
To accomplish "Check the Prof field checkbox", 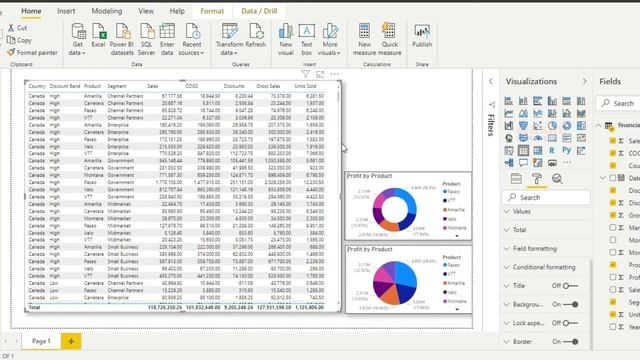I will (613, 277).
